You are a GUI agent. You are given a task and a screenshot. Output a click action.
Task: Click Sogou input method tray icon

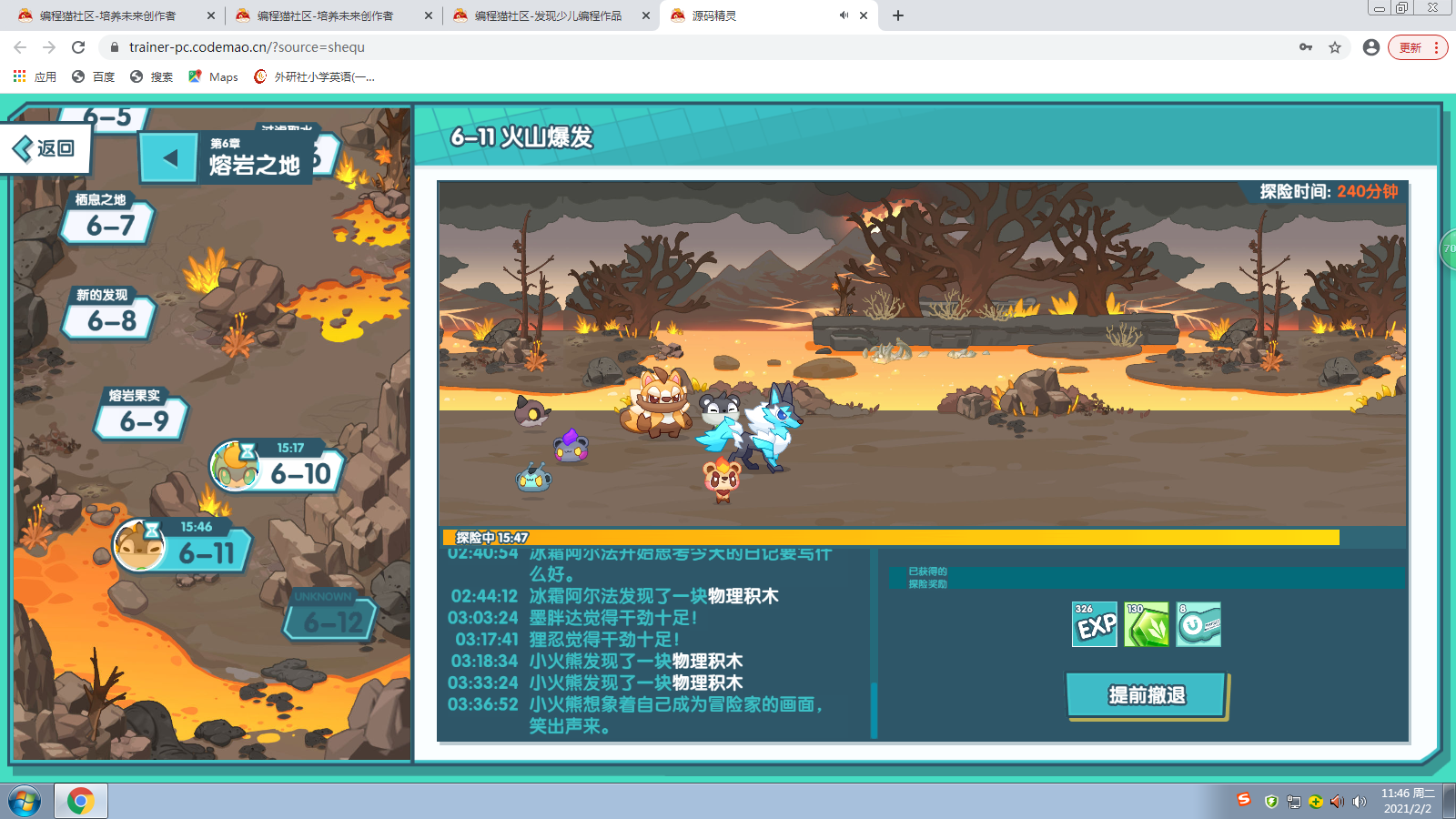pyautogui.click(x=1244, y=800)
